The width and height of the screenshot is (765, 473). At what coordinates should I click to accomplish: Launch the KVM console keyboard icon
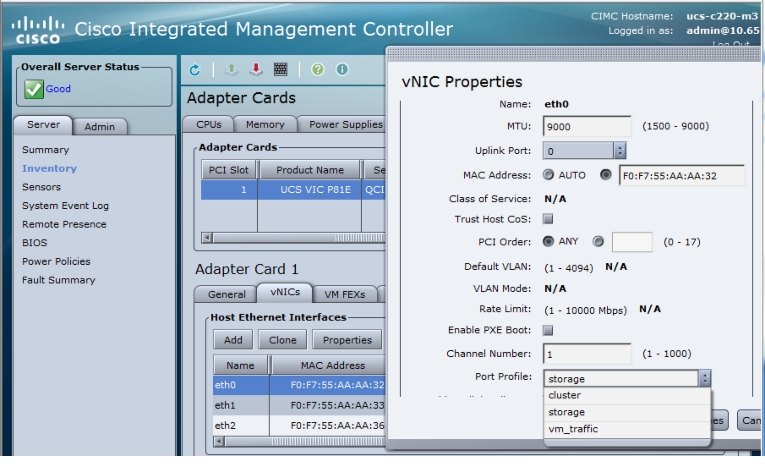[x=281, y=69]
